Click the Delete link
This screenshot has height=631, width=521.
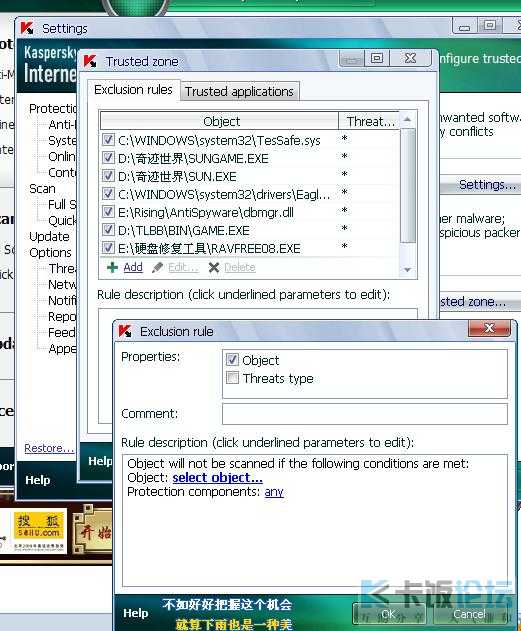coord(240,267)
